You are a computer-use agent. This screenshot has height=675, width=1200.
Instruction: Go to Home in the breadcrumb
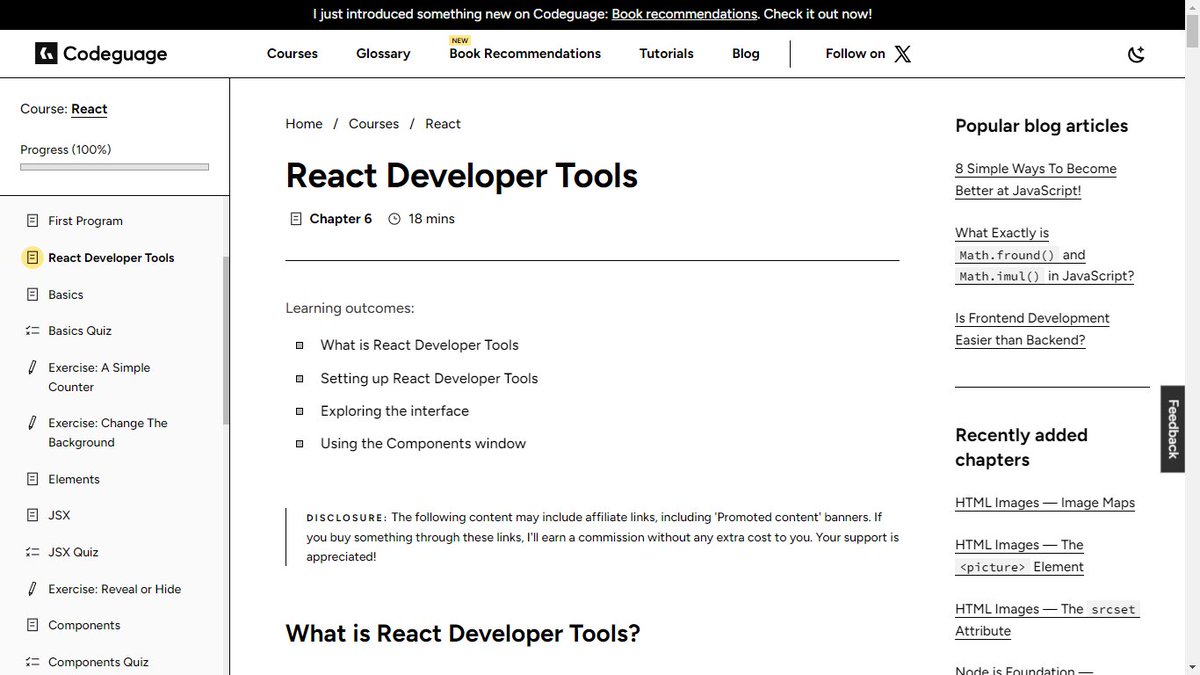coord(304,124)
